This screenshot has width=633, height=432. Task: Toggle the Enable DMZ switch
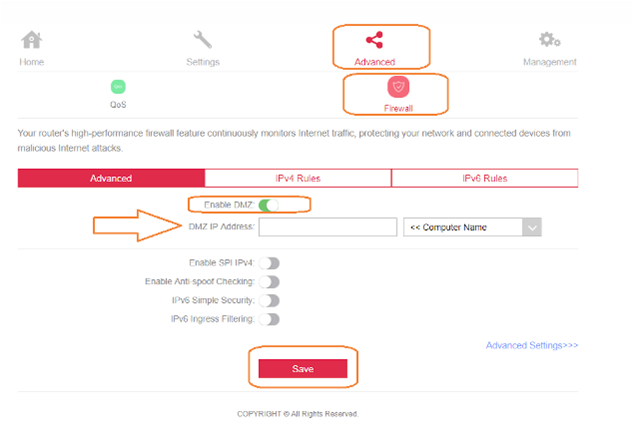click(x=266, y=205)
